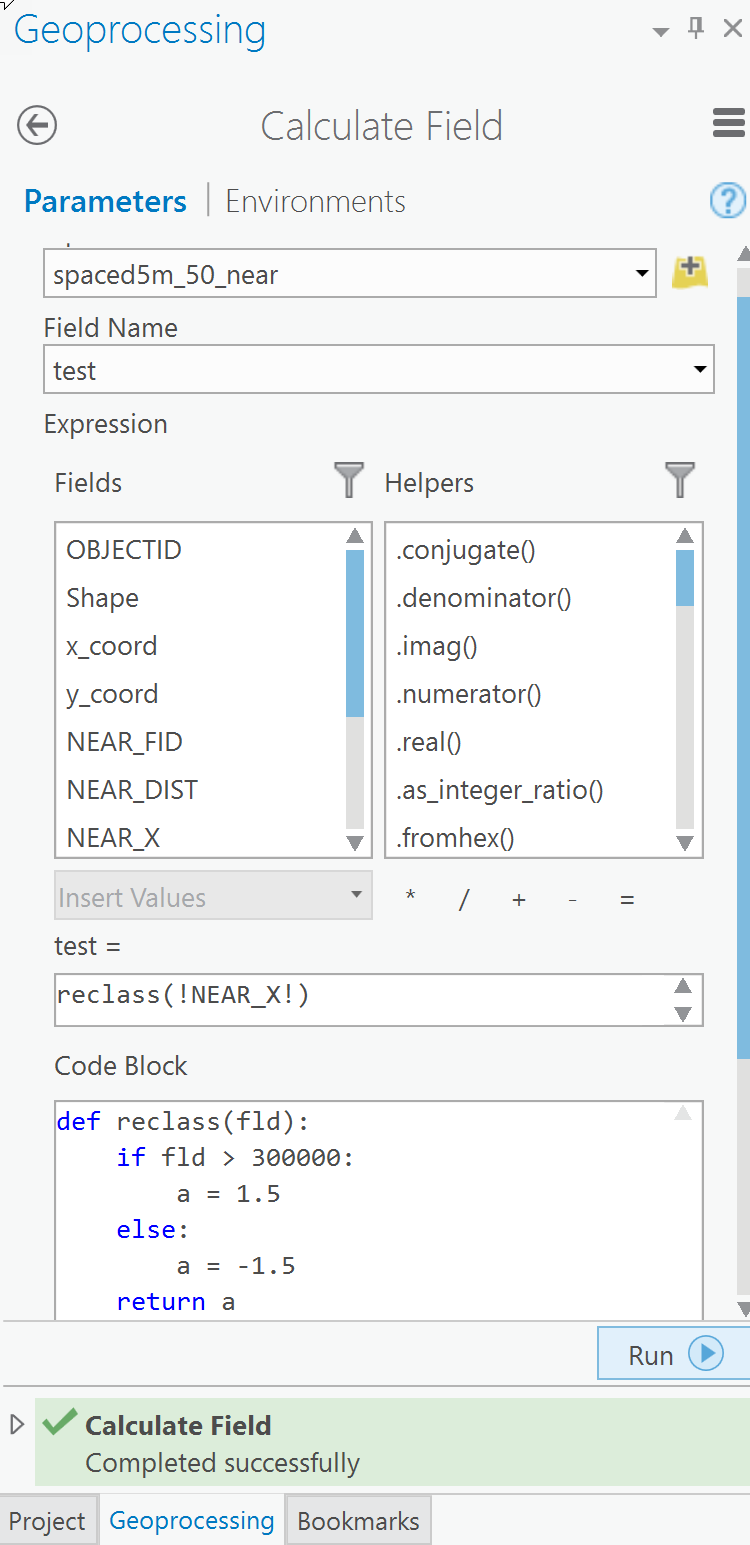Filter the Fields list

click(x=348, y=481)
